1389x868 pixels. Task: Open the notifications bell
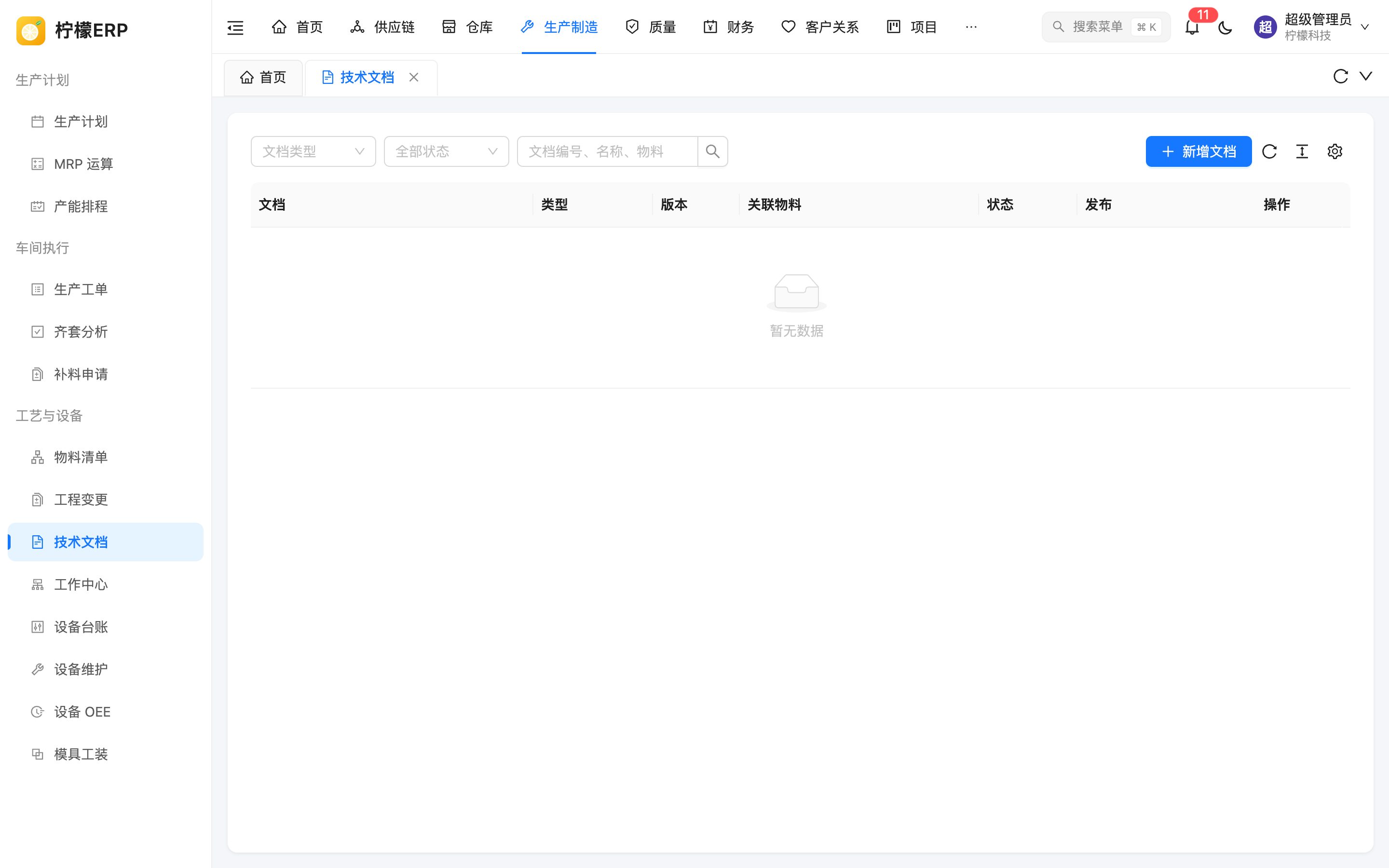click(1192, 27)
